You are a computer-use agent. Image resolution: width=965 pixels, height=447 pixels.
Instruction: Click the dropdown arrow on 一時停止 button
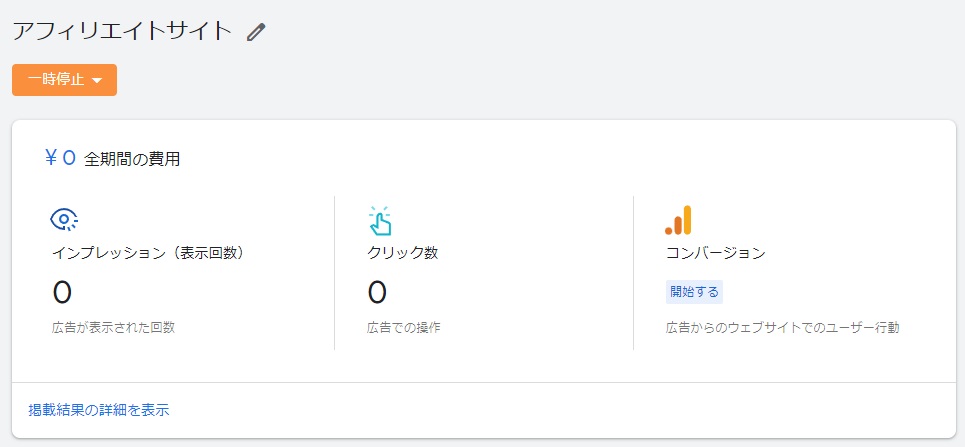coord(96,81)
